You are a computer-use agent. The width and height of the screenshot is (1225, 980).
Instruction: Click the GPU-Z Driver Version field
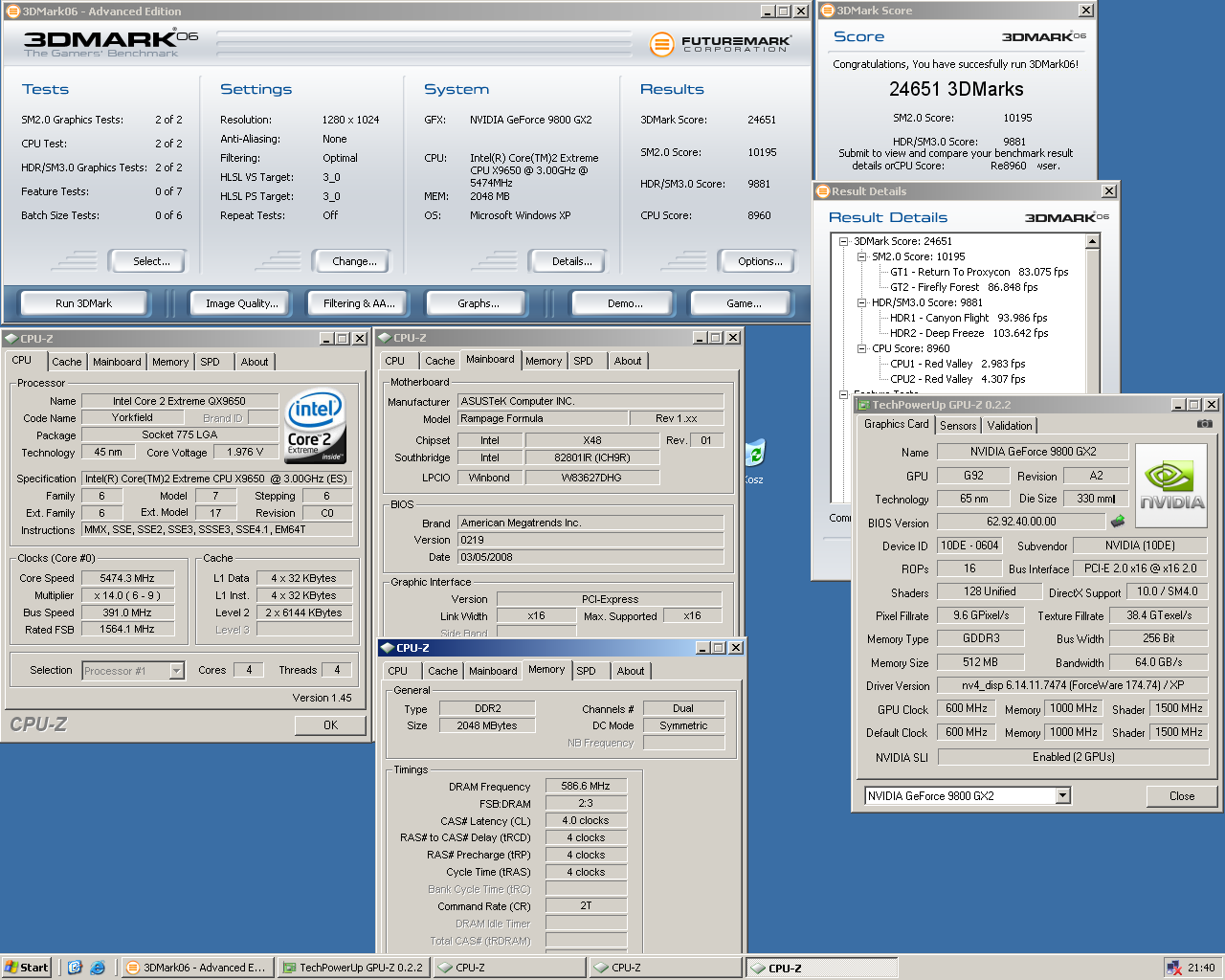tap(1072, 685)
